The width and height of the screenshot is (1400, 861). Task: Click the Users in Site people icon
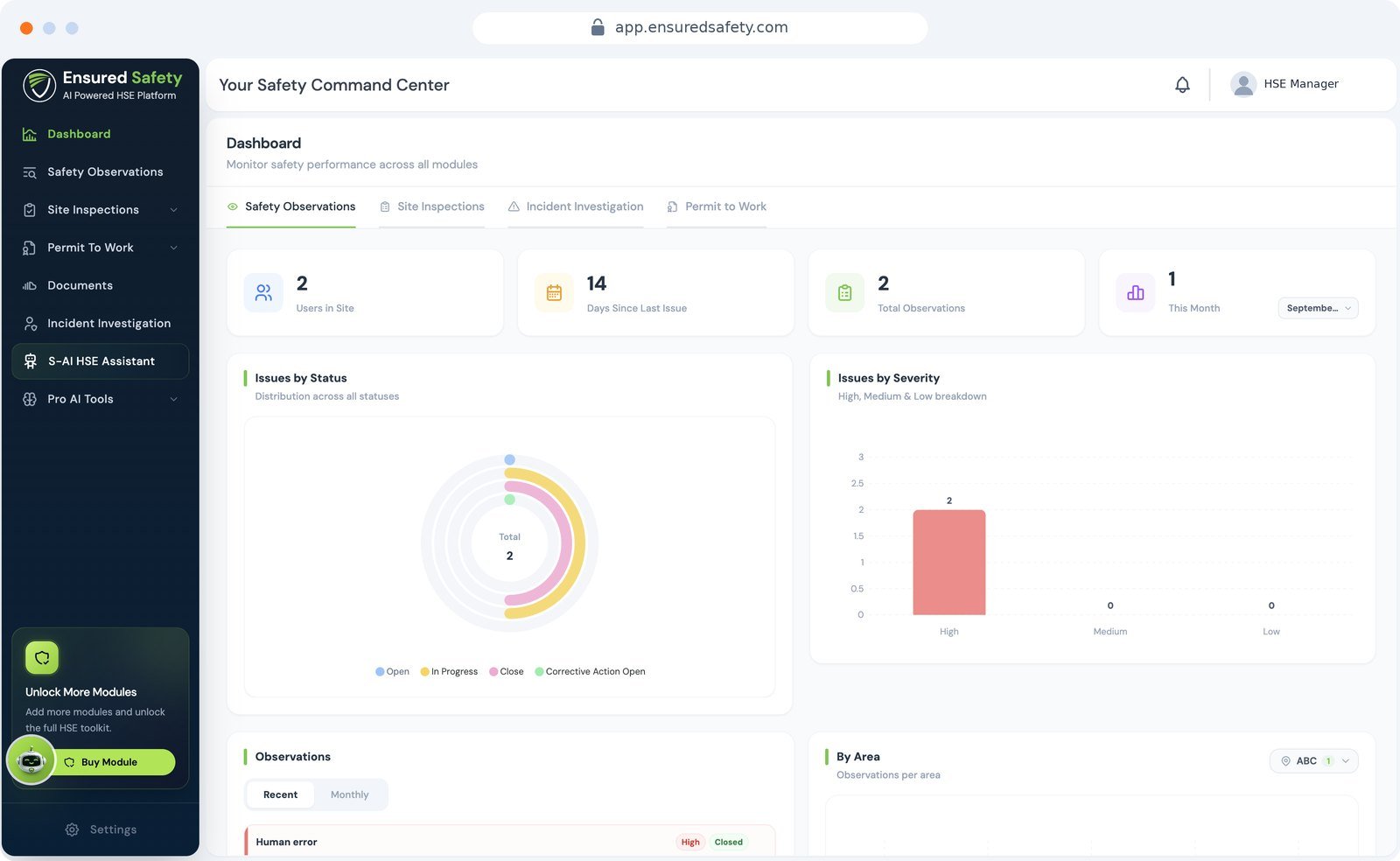263,292
